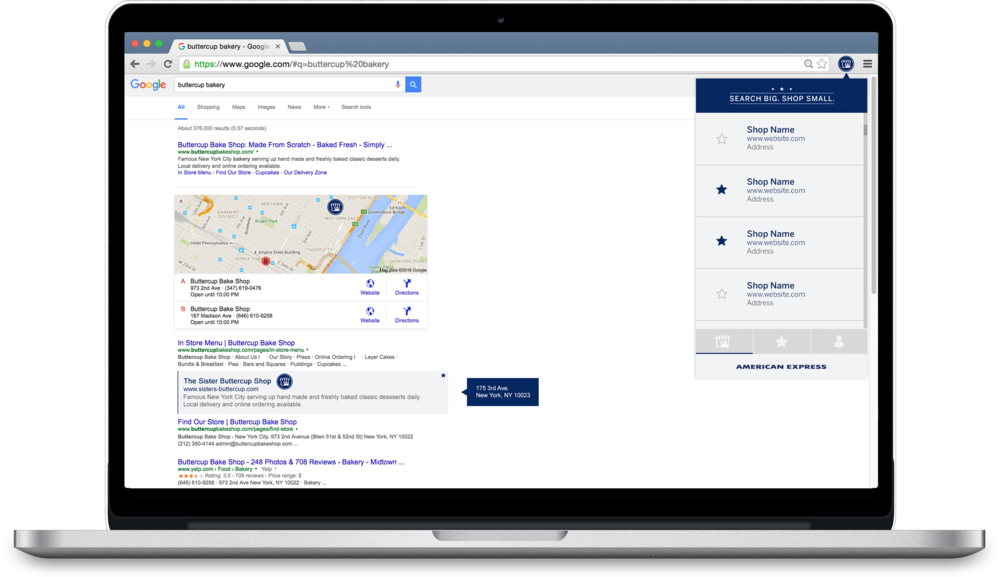
Task: Click the browser back arrow
Action: [135, 64]
